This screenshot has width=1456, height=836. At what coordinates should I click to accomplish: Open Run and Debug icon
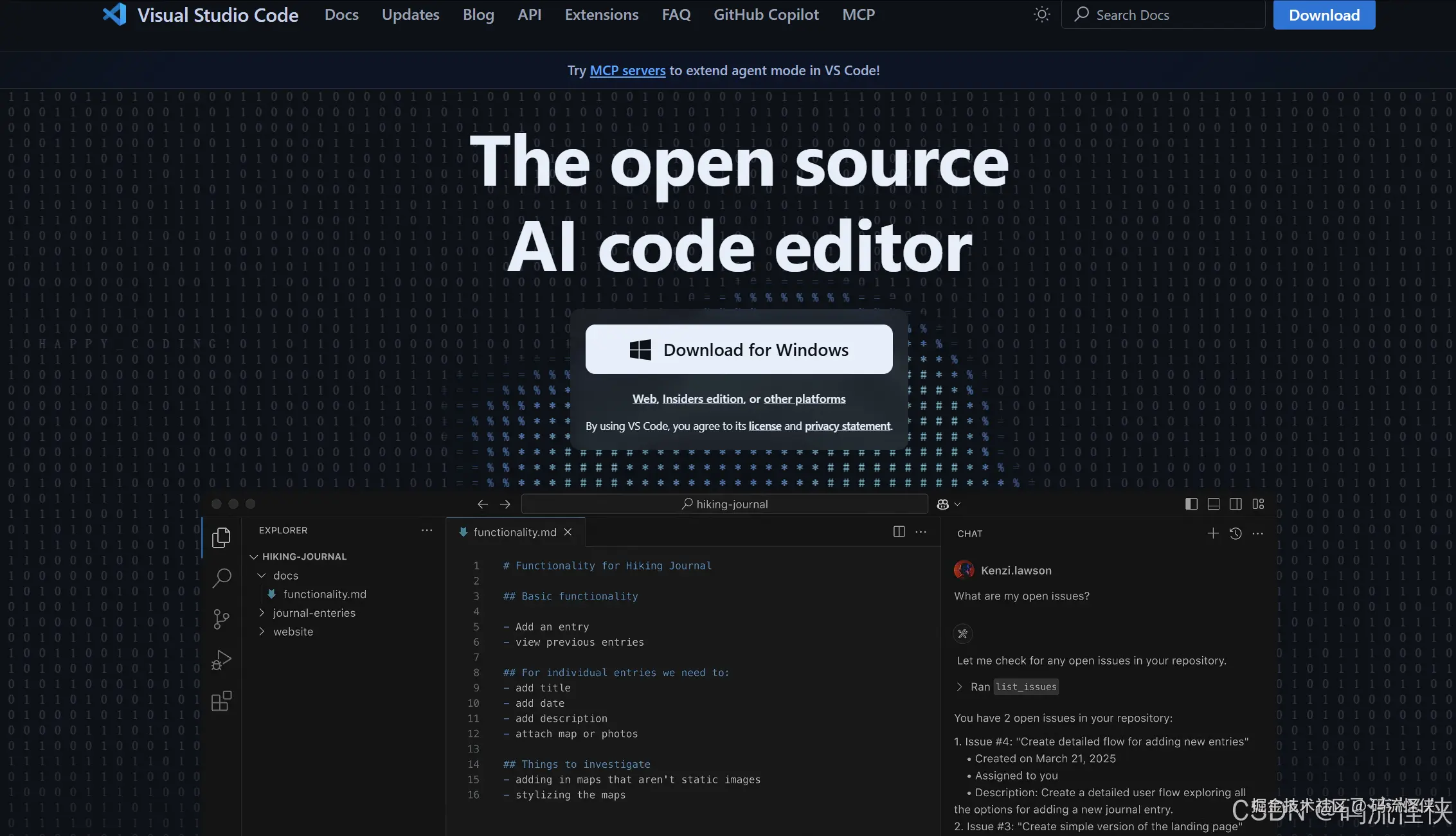pos(221,660)
